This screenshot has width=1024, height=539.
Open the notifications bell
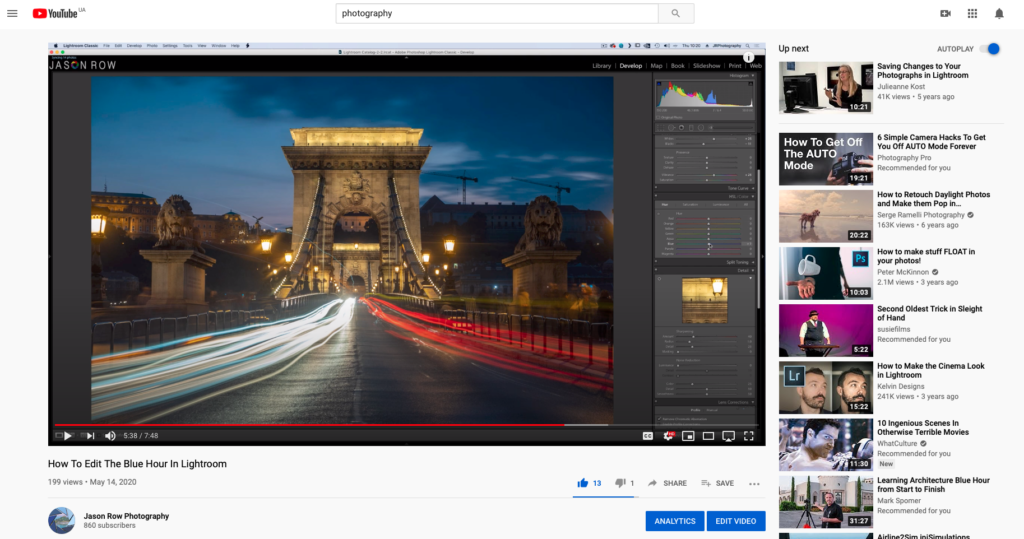tap(999, 13)
